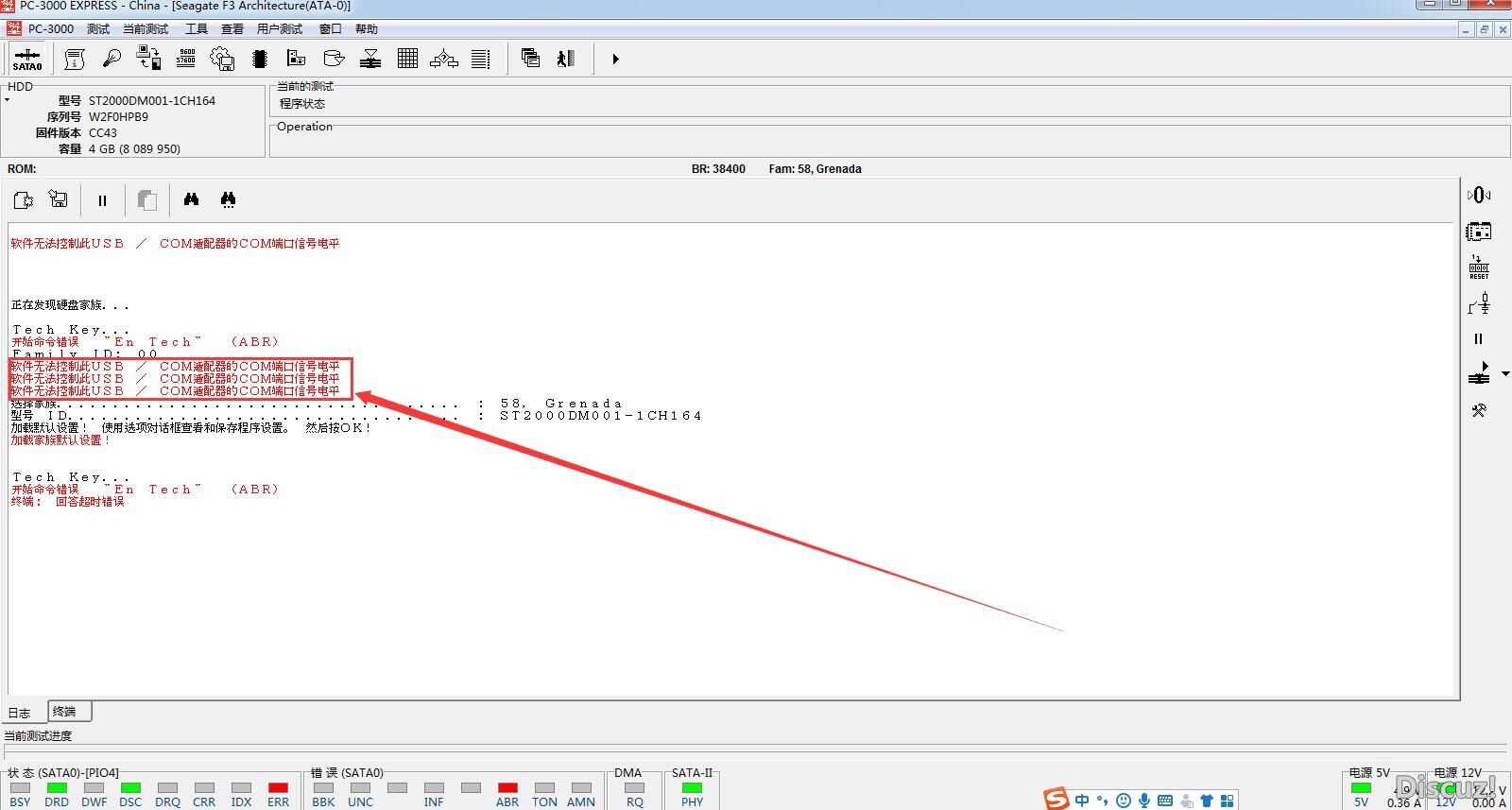The width and height of the screenshot is (1512, 810).
Task: Click the Sogou skin shirt icon
Action: pyautogui.click(x=1207, y=801)
